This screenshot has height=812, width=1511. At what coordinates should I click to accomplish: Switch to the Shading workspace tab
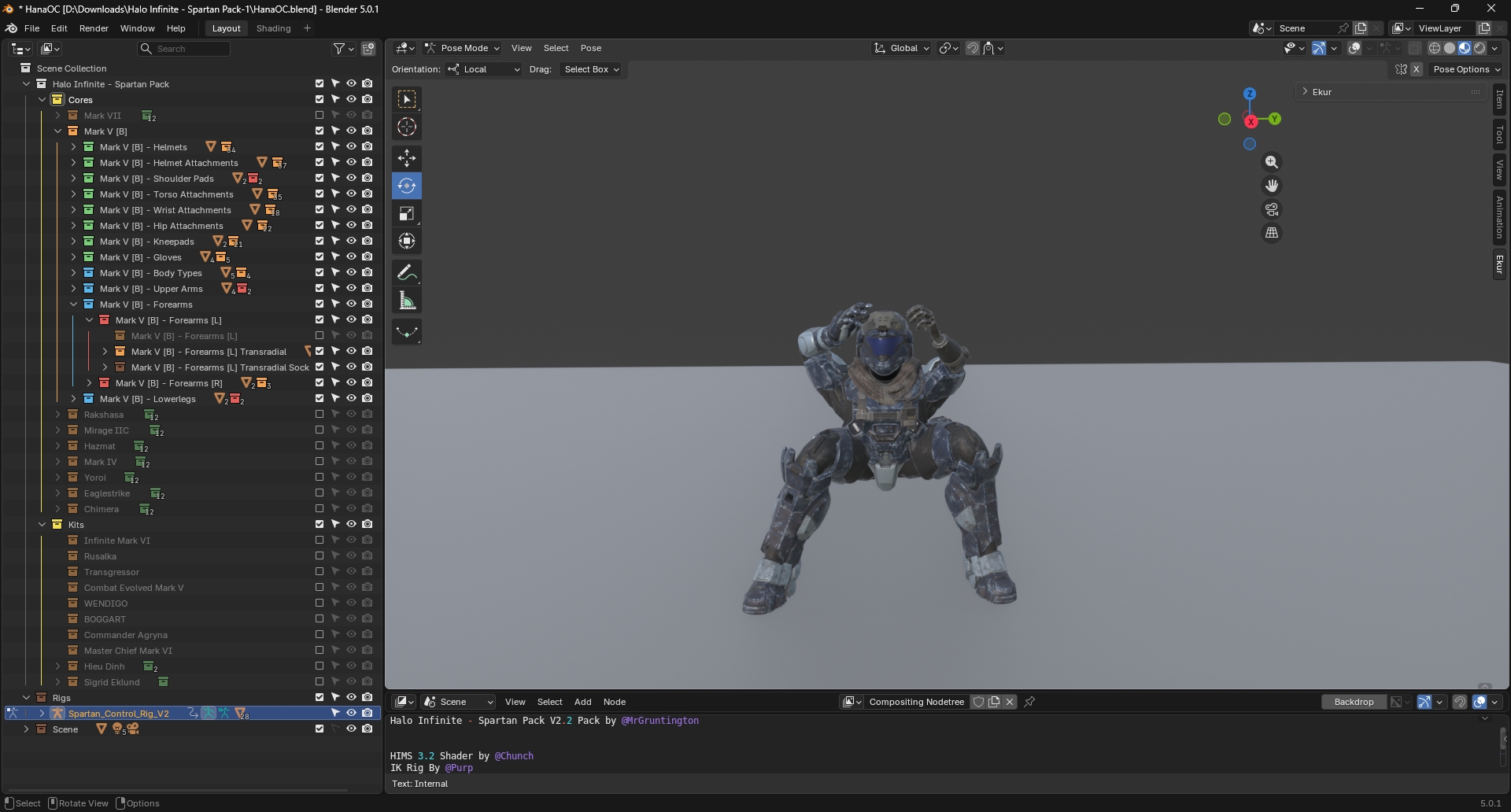click(x=273, y=28)
